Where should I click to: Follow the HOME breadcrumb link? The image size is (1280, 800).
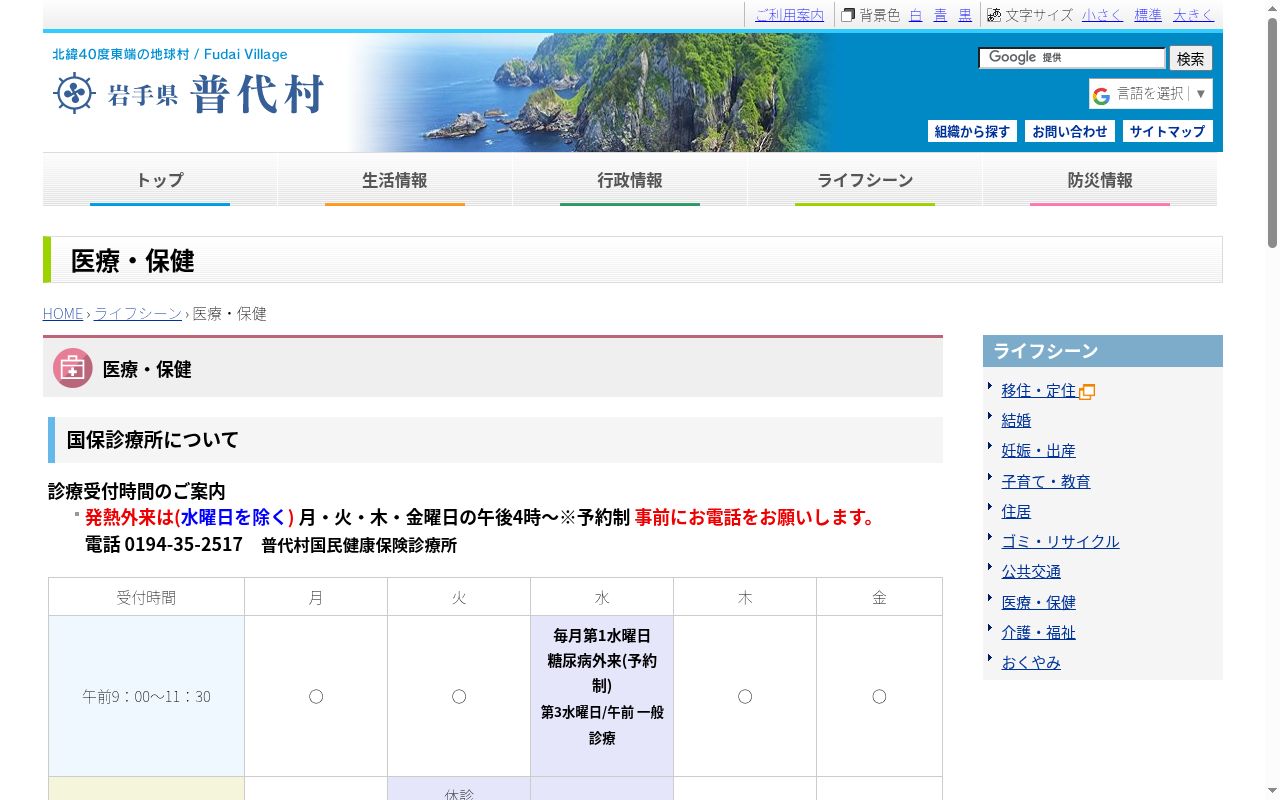click(x=63, y=313)
